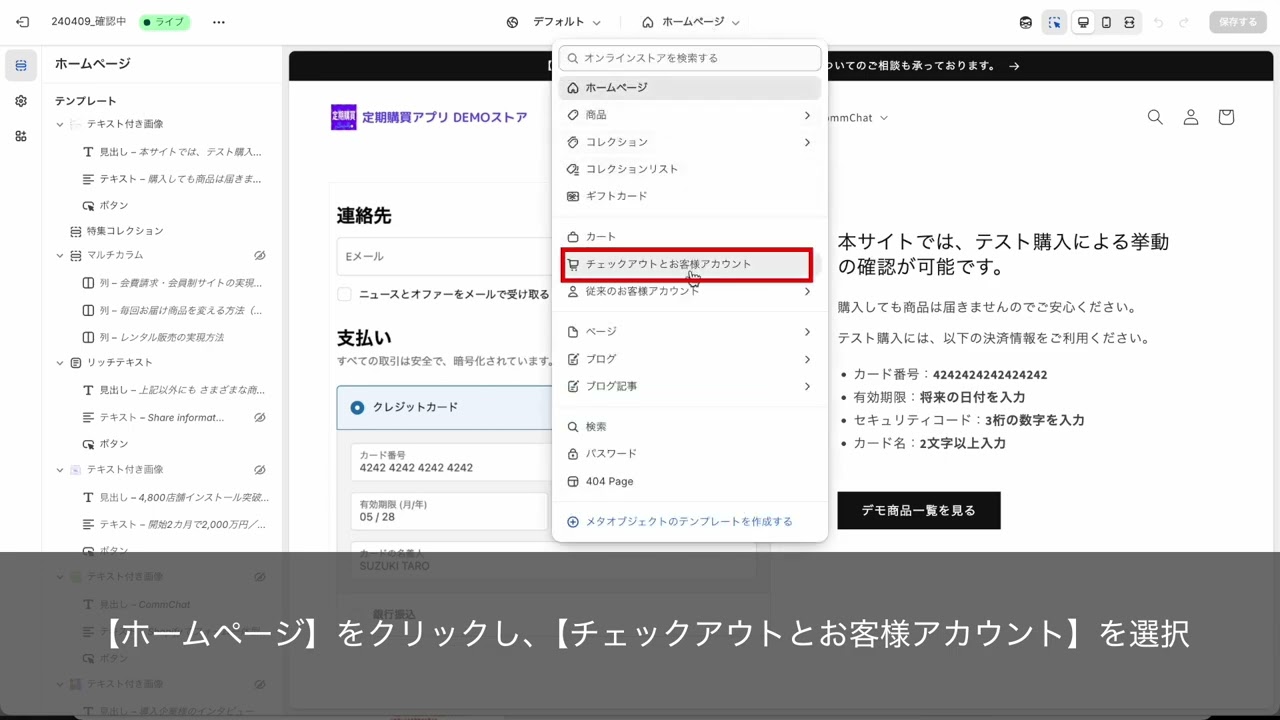The width and height of the screenshot is (1280, 720).
Task: Click the store search magnifier icon
Action: point(1155,117)
